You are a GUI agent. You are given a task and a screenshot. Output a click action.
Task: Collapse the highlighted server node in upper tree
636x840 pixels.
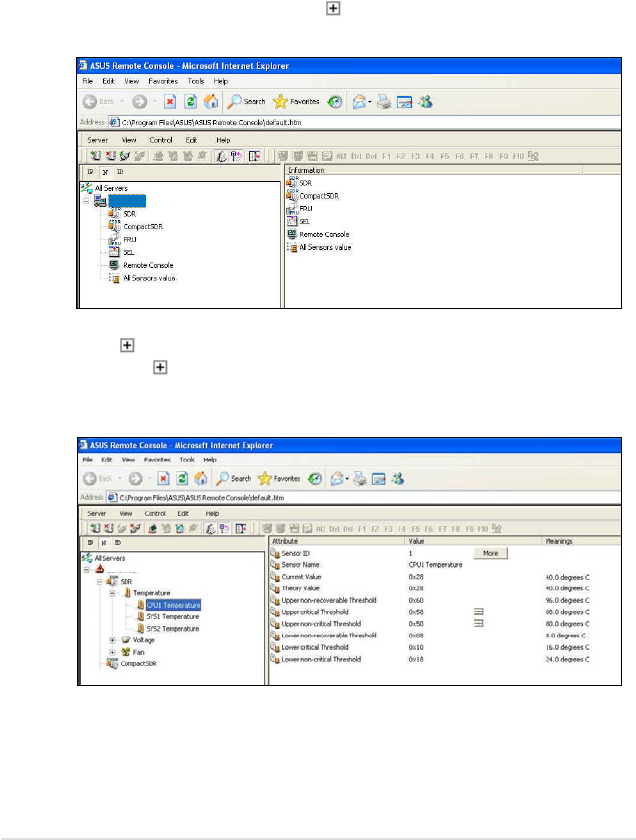click(x=86, y=201)
